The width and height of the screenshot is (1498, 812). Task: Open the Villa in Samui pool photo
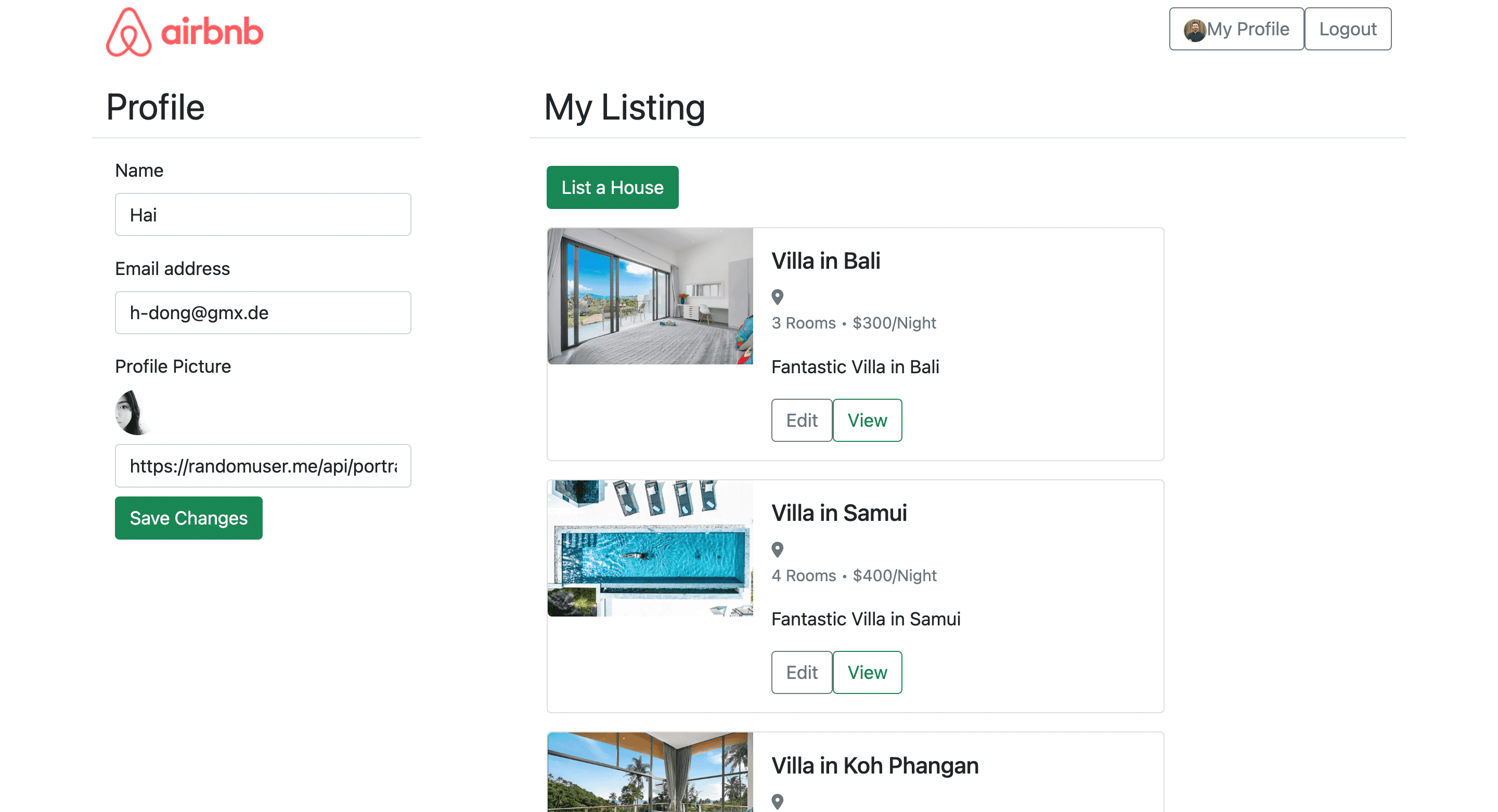(x=650, y=548)
